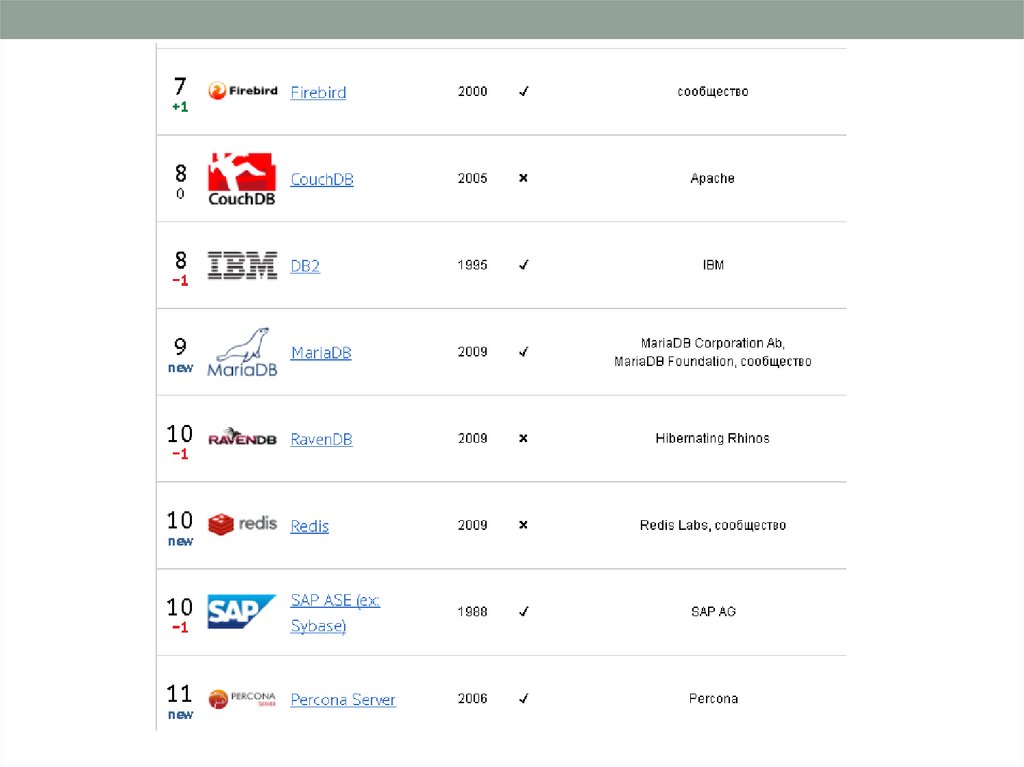
Task: Open the Percona Server link
Action: click(343, 700)
